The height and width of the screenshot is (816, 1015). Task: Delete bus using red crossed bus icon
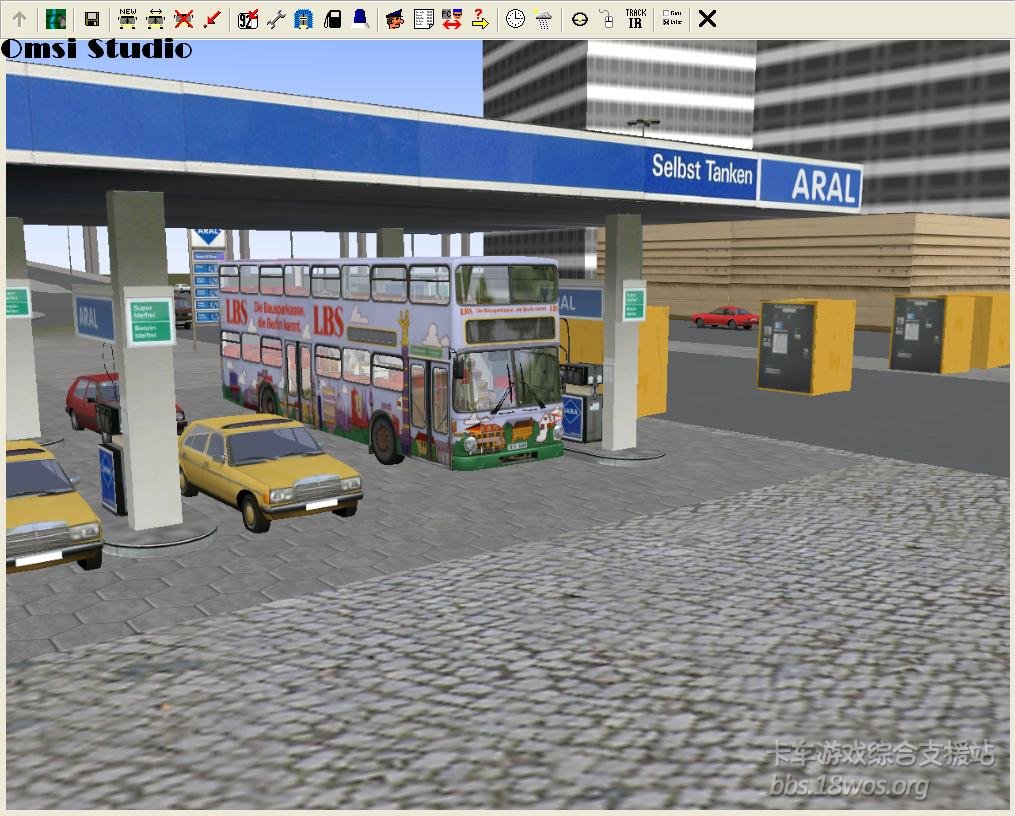184,19
